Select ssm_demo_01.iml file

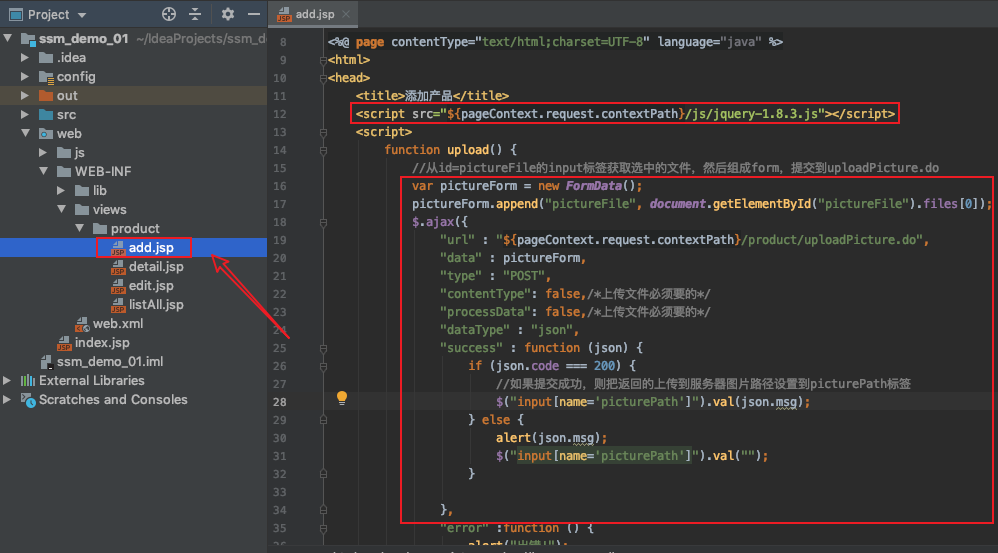pyautogui.click(x=109, y=361)
